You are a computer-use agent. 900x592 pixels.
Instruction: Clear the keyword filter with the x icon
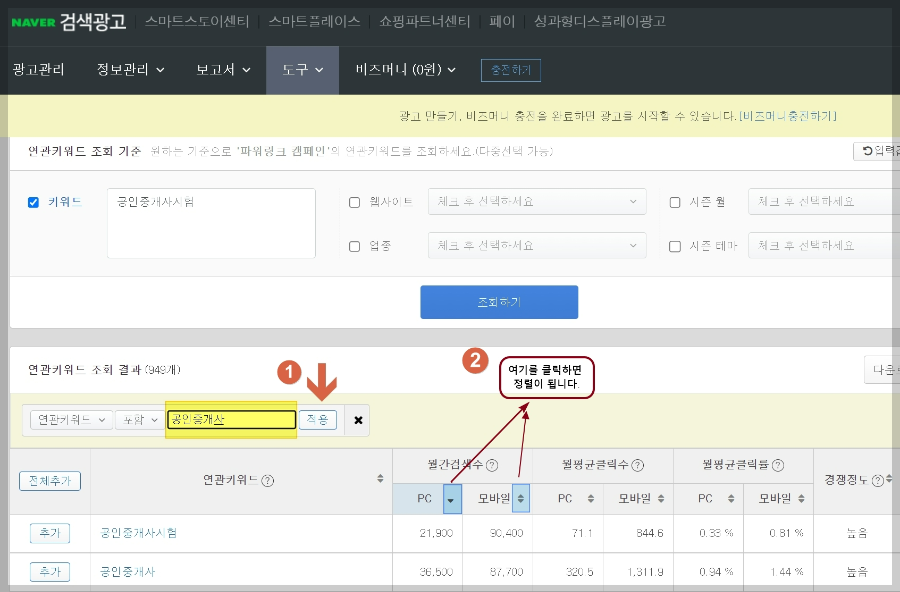(x=357, y=420)
